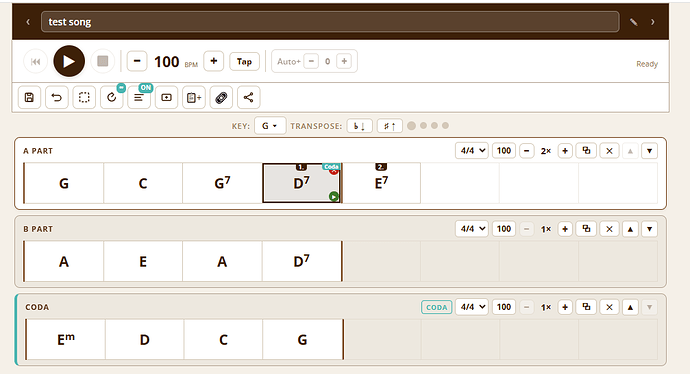The height and width of the screenshot is (374, 690).
Task: Open the KEY dropdown showing G
Action: 270,126
